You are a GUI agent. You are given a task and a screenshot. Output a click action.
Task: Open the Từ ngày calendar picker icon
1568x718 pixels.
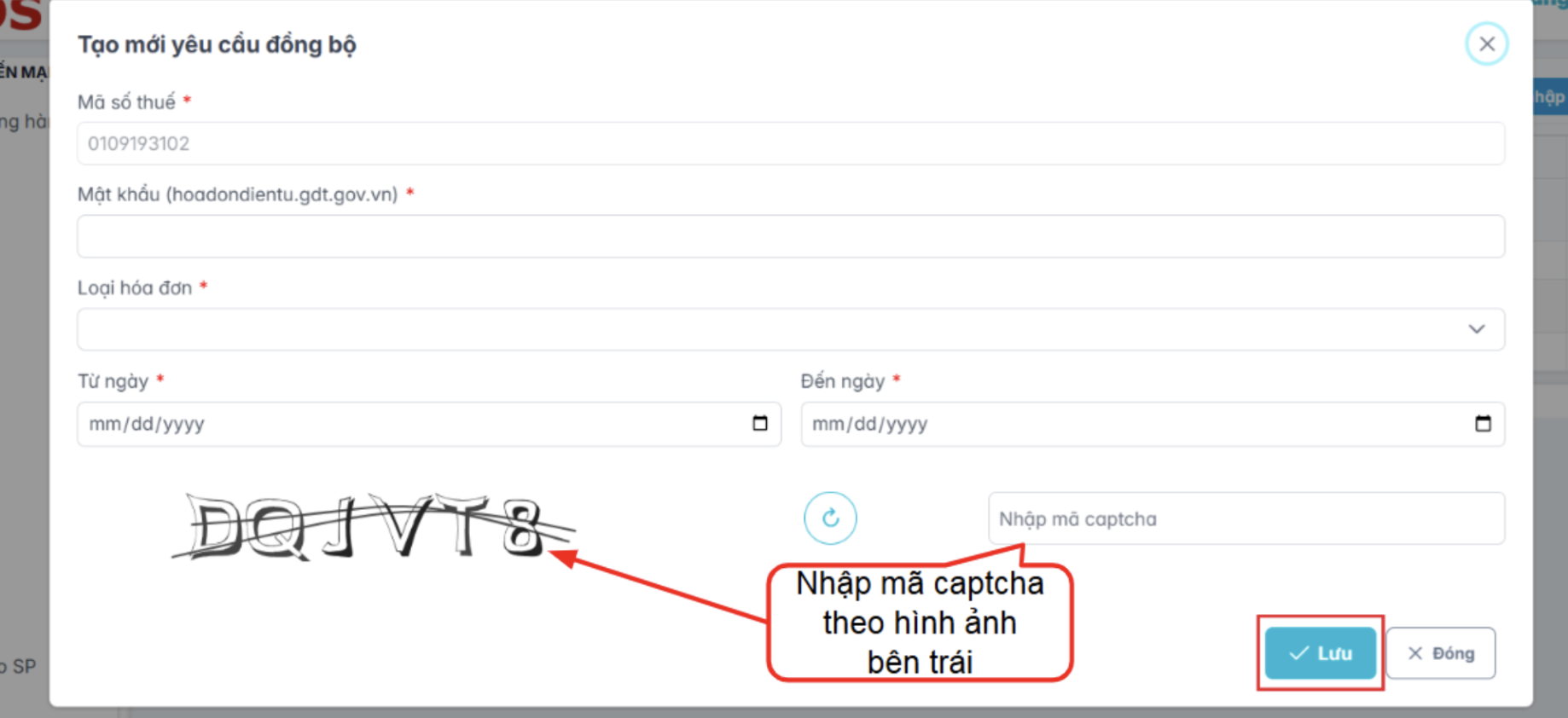pyautogui.click(x=759, y=424)
